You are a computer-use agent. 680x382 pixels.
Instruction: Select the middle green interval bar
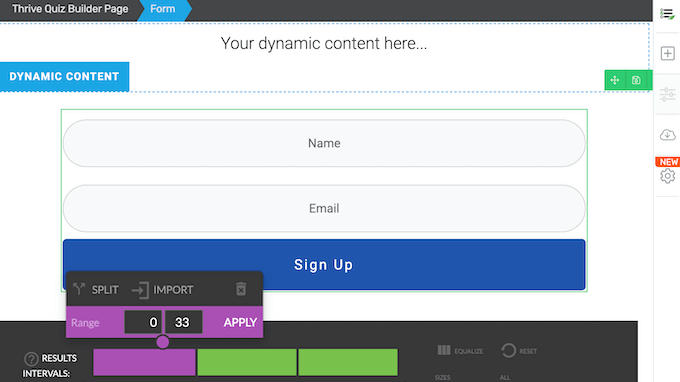pos(247,362)
